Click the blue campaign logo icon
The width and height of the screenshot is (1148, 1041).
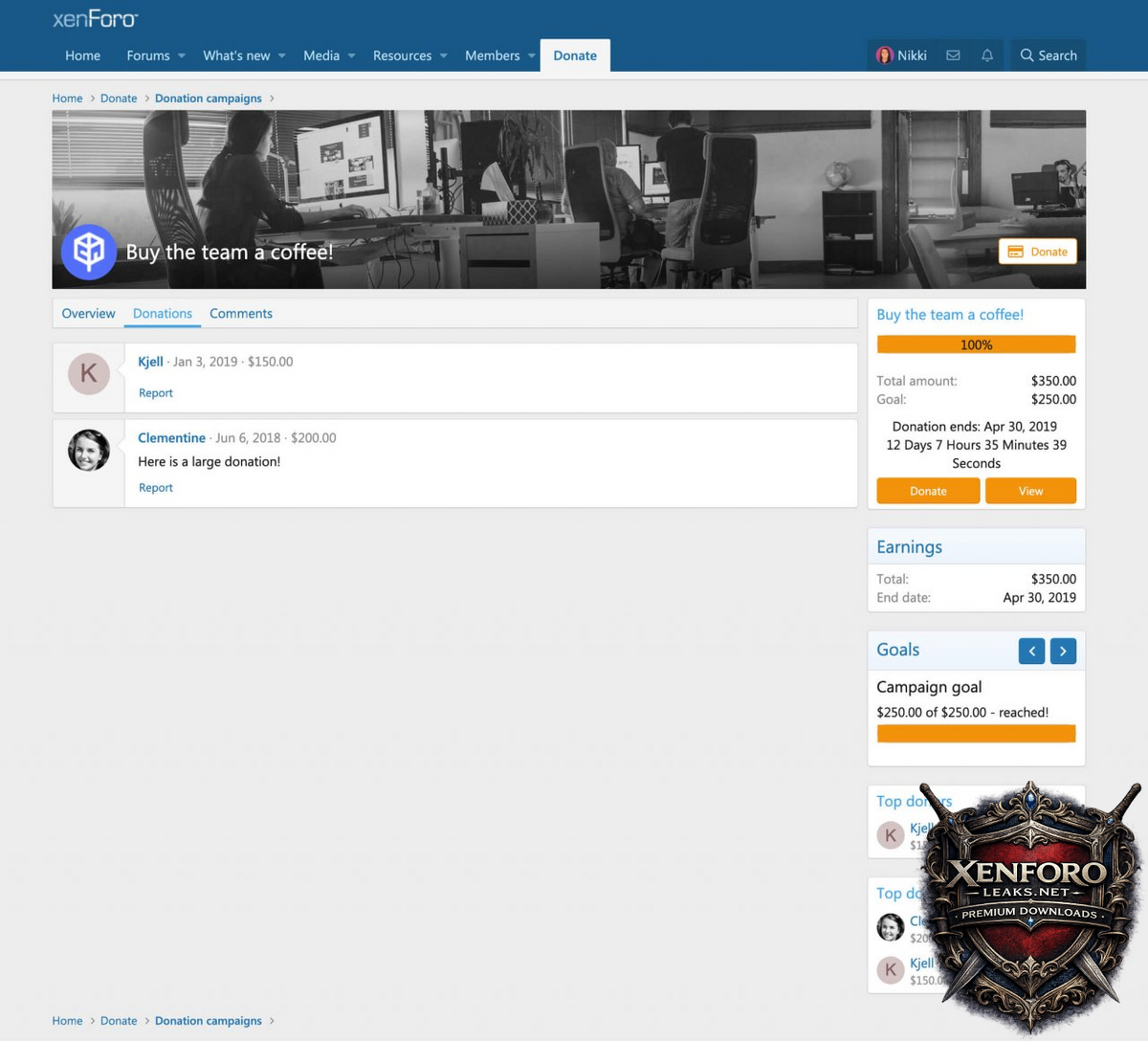point(89,252)
